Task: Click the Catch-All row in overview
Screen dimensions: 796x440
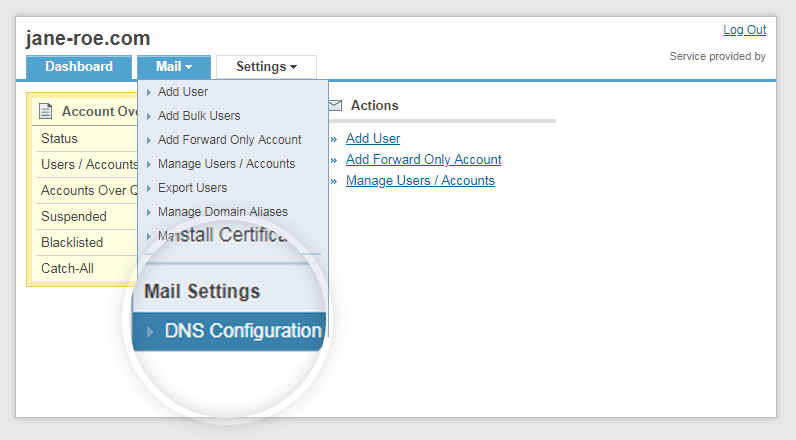Action: coord(67,269)
